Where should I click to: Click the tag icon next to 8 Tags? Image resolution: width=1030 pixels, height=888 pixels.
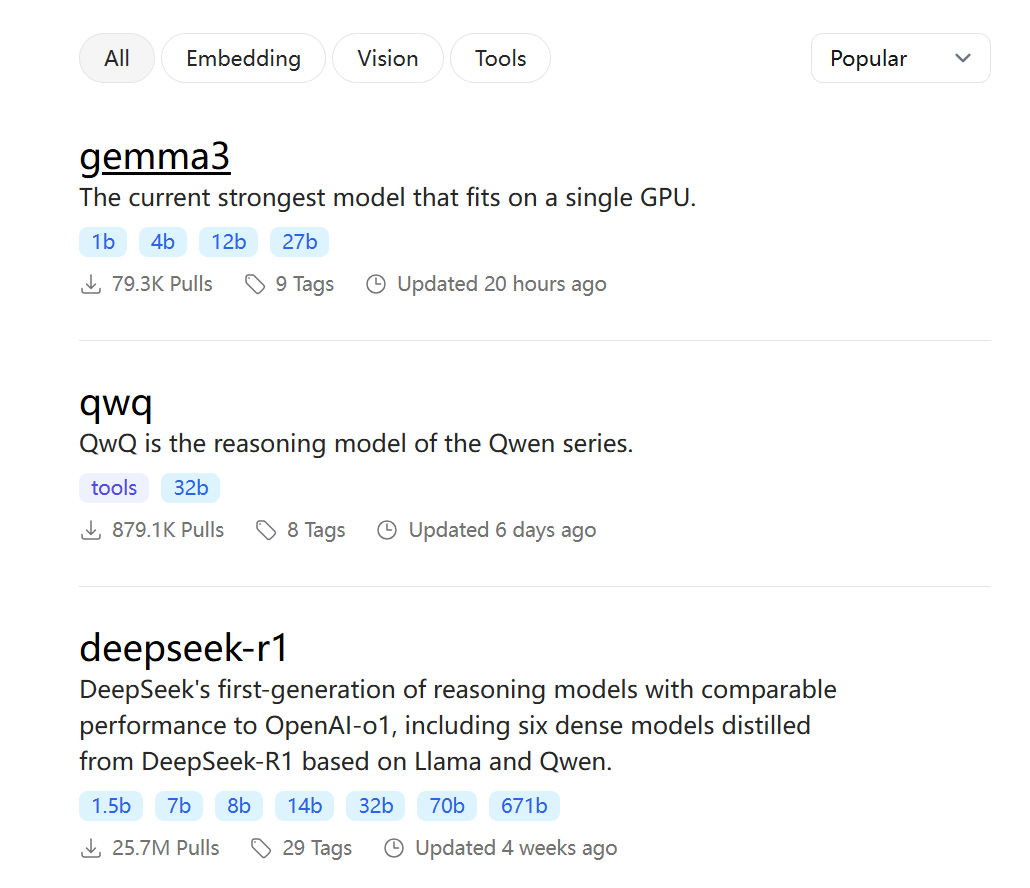pyautogui.click(x=266, y=530)
